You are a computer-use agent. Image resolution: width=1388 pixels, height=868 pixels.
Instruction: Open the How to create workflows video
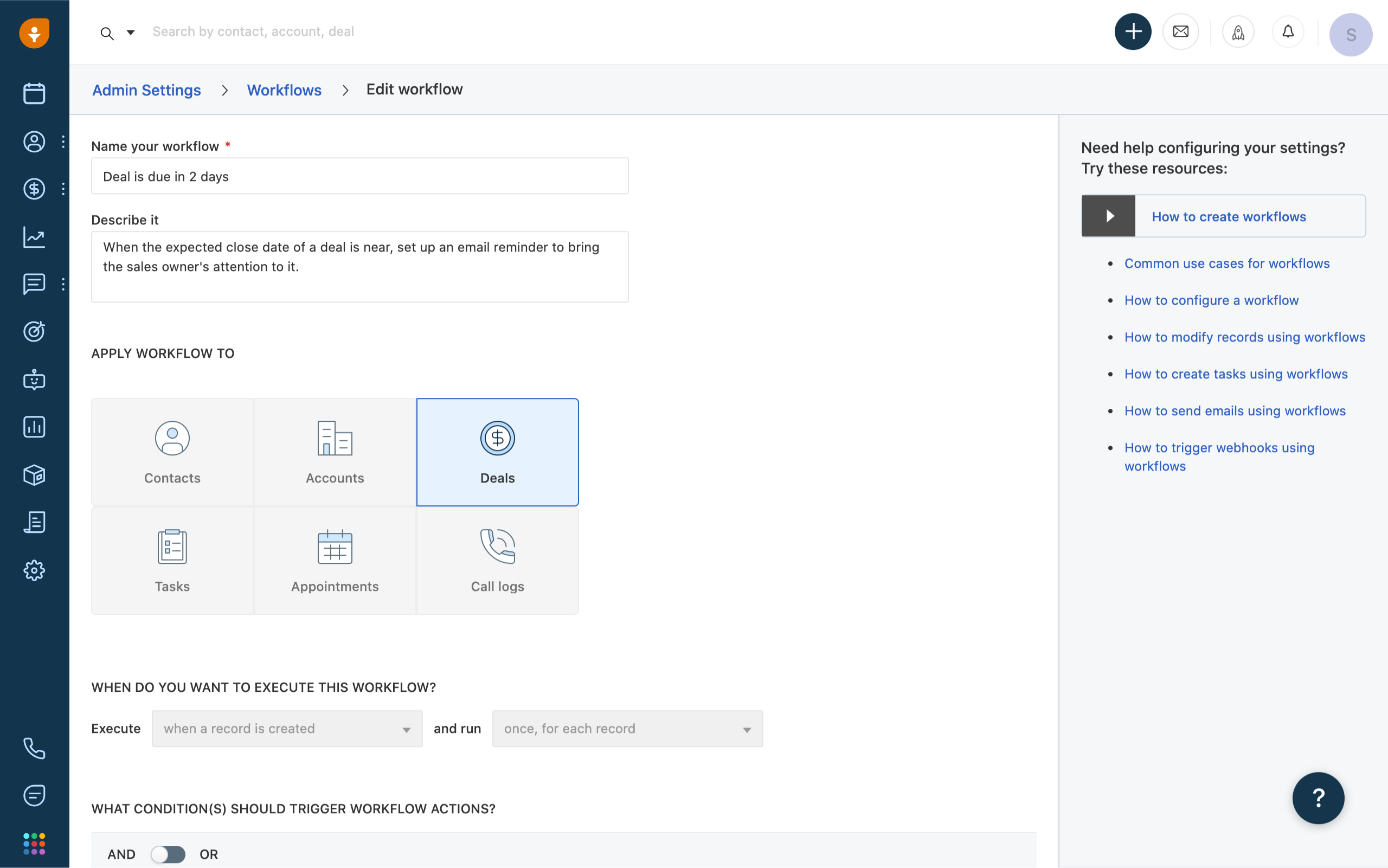point(1108,215)
